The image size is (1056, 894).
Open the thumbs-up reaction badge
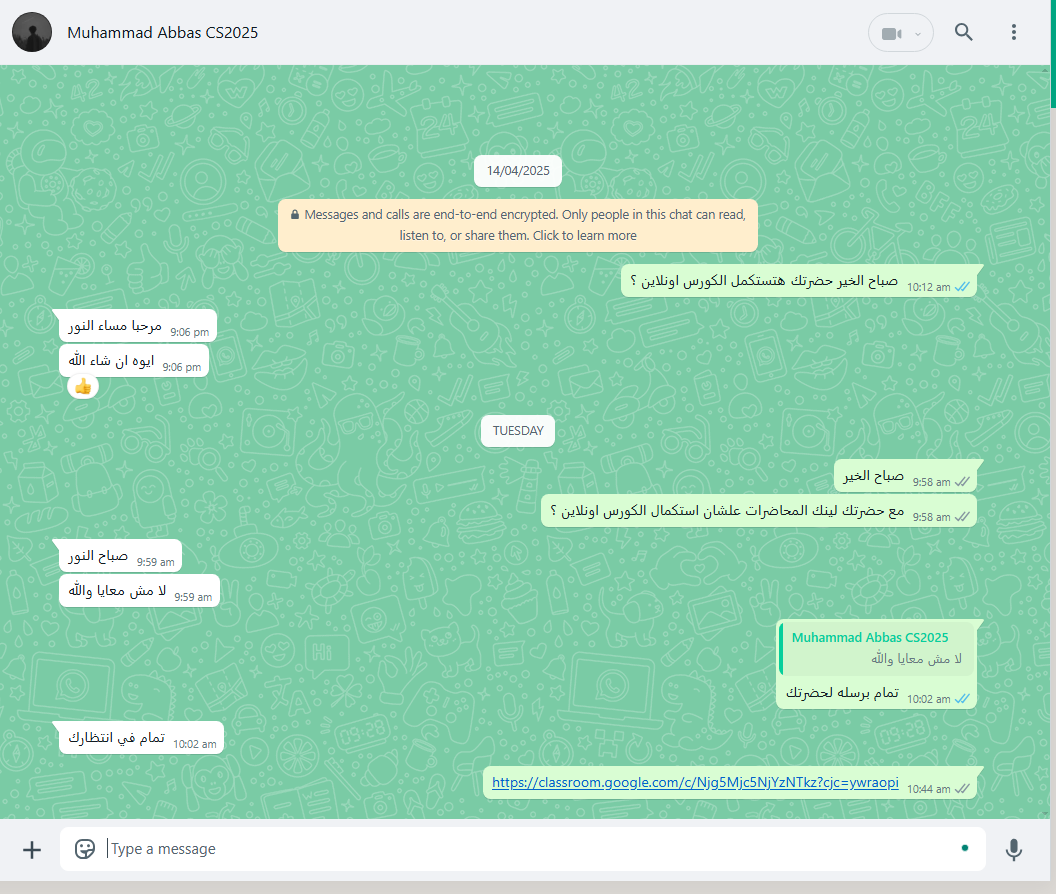(x=83, y=387)
